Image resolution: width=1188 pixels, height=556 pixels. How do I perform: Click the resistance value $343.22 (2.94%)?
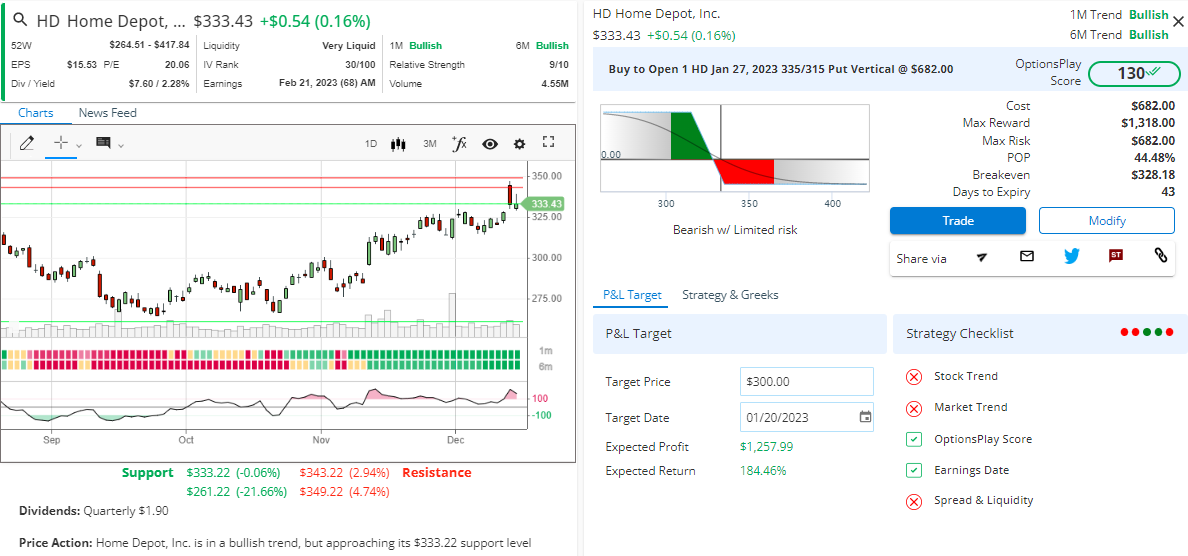coord(345,473)
